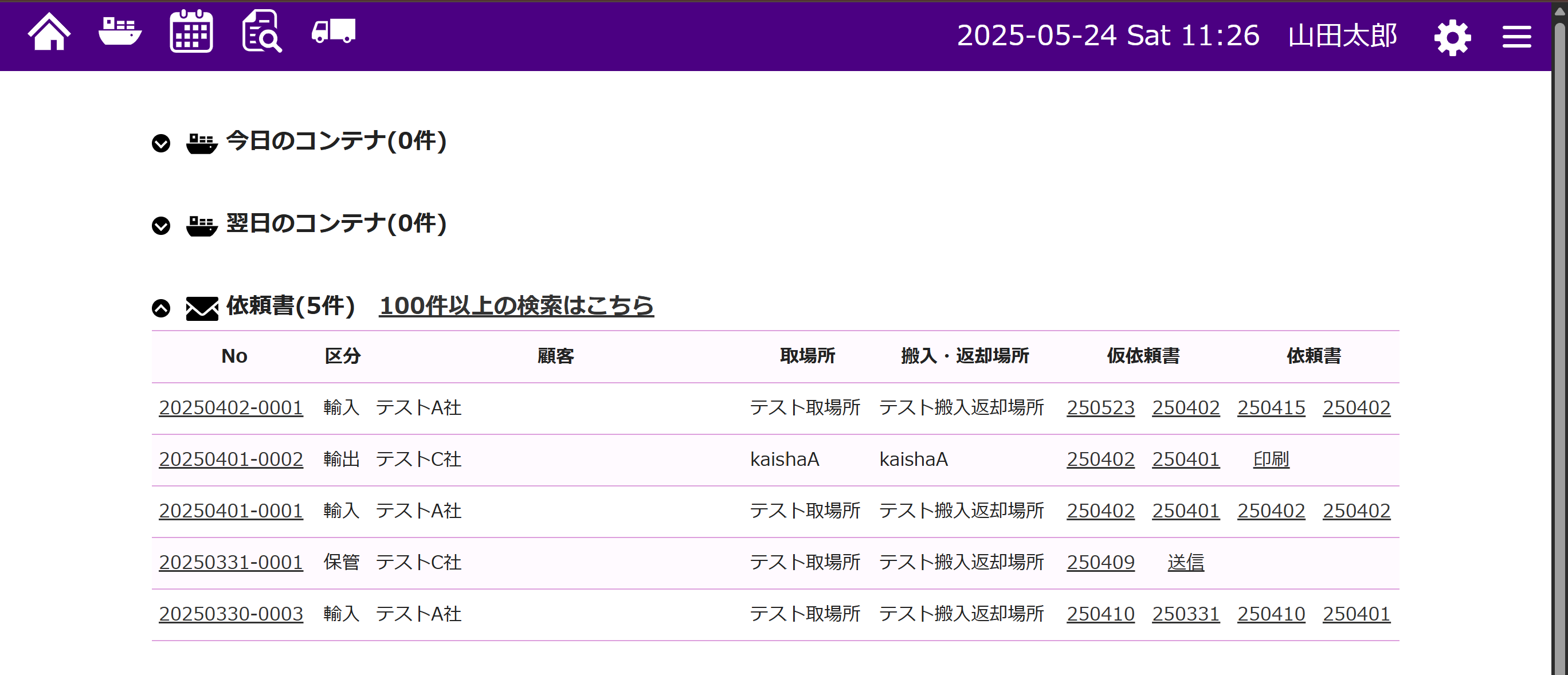Open 250331 link in 20250330-0003 row
The width and height of the screenshot is (1568, 675).
tap(1186, 614)
